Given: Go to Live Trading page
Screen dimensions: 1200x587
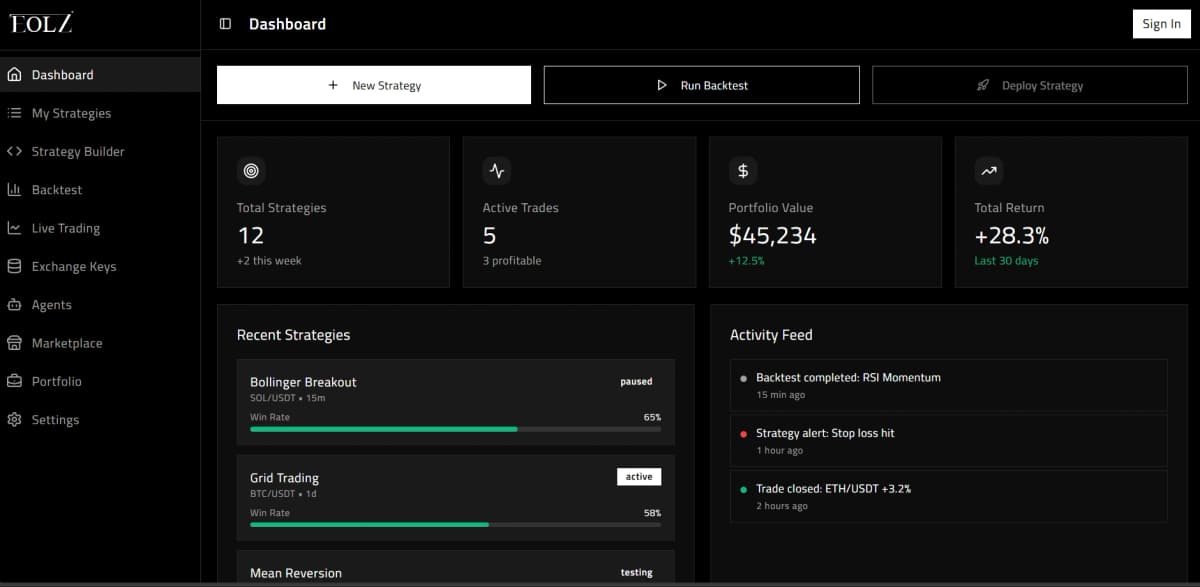Looking at the screenshot, I should [65, 228].
